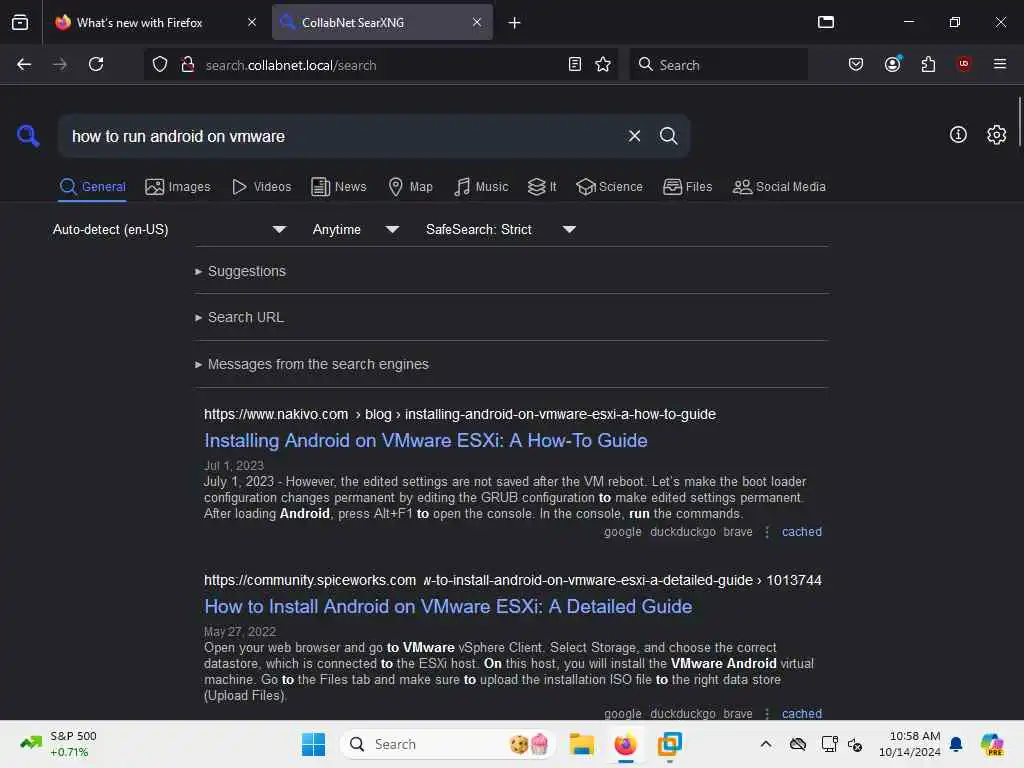
Task: Close the CollabNet SearXNG tab
Action: (477, 22)
